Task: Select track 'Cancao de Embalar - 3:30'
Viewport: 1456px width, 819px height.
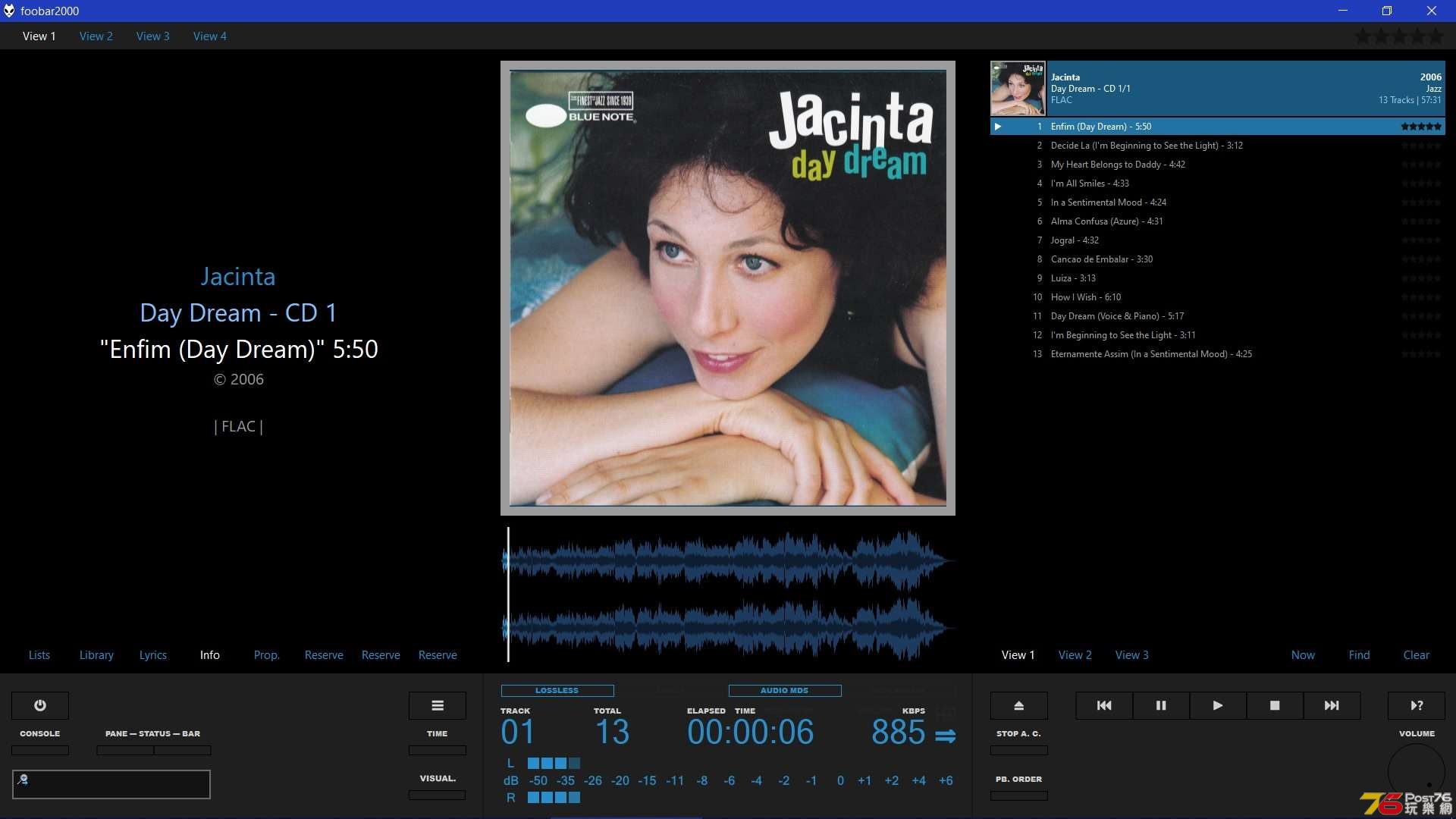Action: click(x=1218, y=259)
